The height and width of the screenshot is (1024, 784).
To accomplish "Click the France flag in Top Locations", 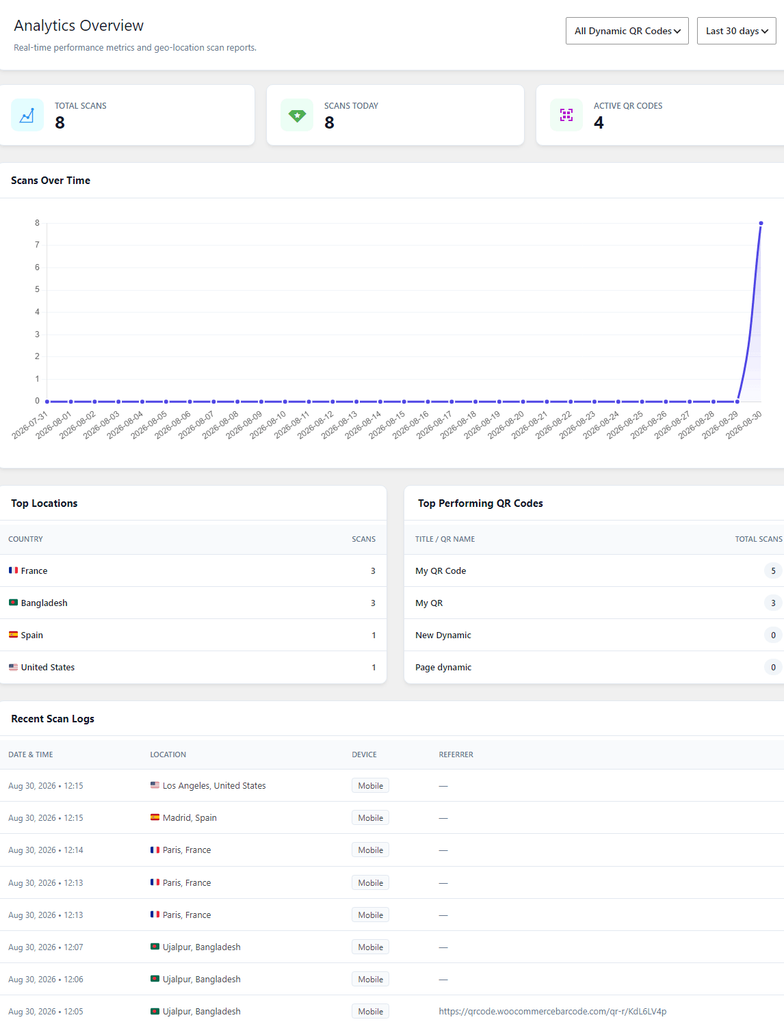I will 13,570.
